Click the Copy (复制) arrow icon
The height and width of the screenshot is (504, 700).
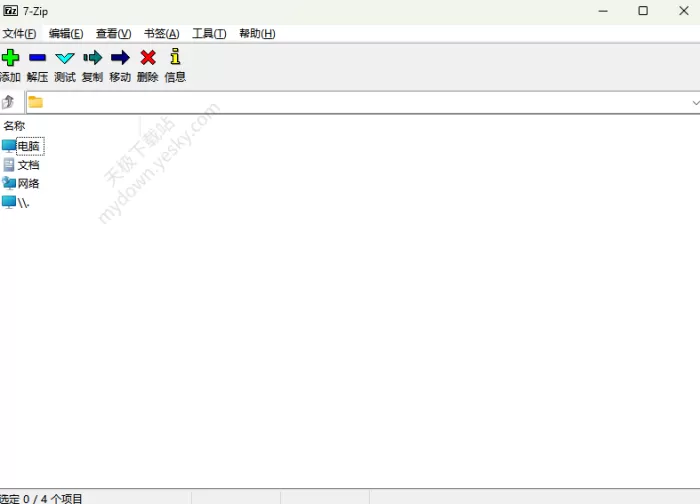(93, 58)
